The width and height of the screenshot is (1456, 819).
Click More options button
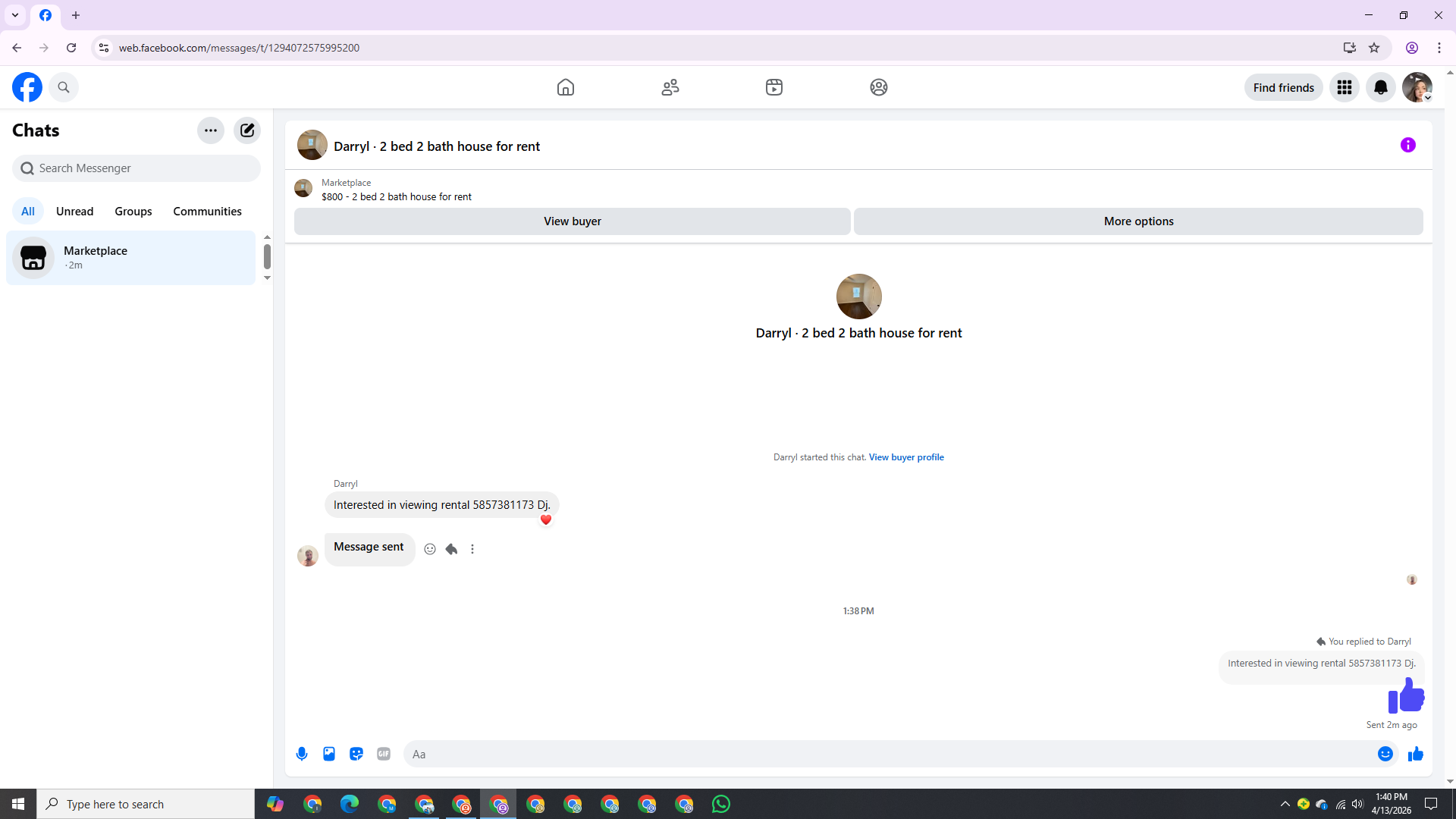(1138, 221)
